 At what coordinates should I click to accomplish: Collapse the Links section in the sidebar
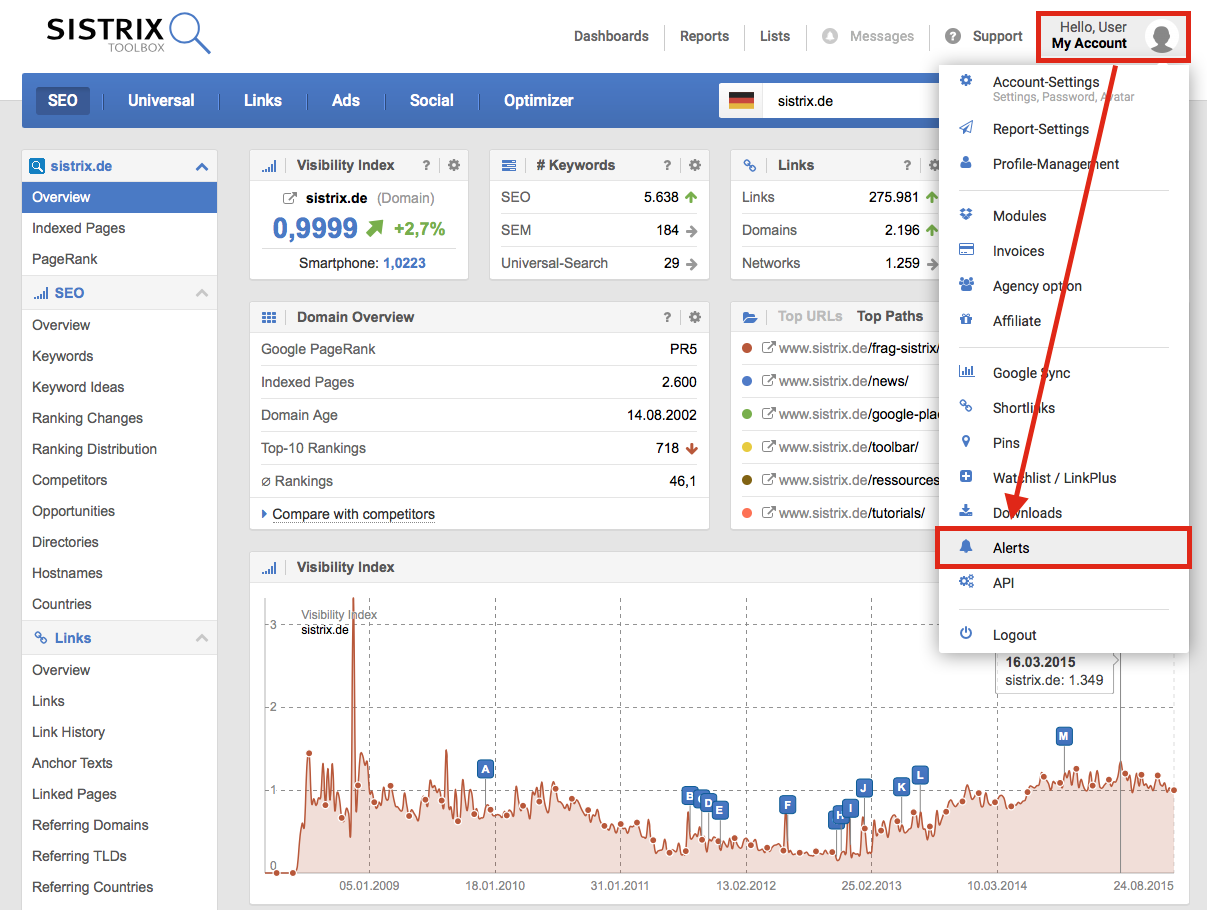coord(203,637)
